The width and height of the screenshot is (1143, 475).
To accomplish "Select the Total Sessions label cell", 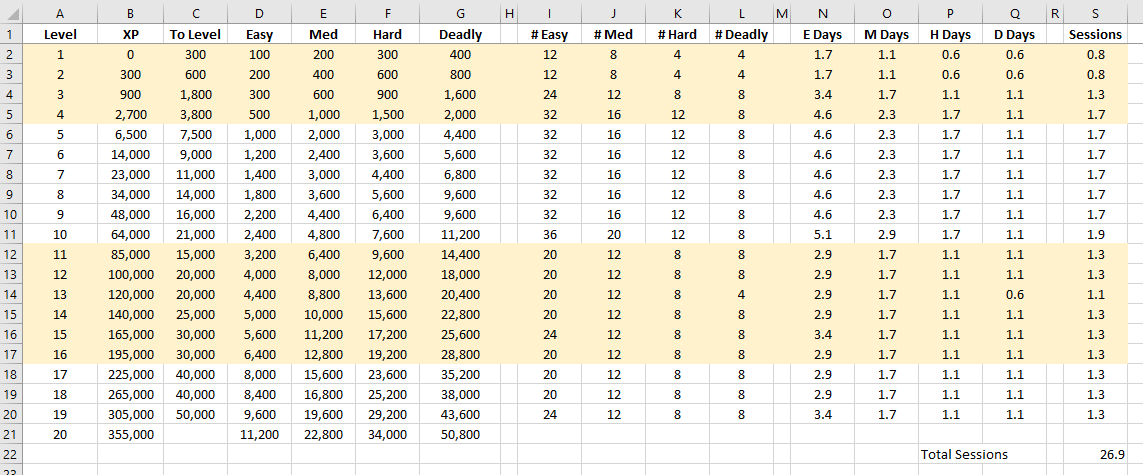I will click(964, 454).
